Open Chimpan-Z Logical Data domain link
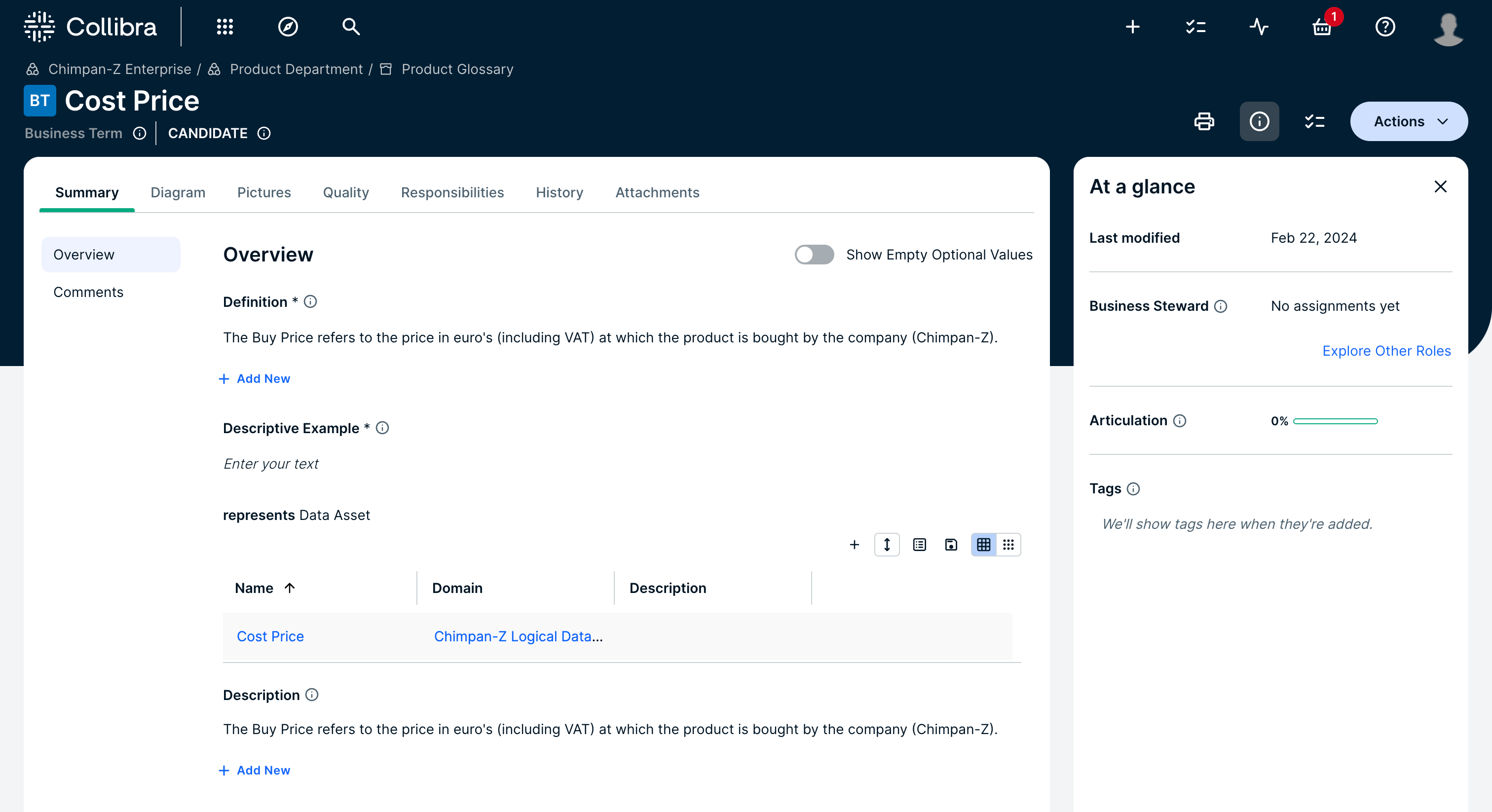Image resolution: width=1492 pixels, height=812 pixels. [x=519, y=636]
